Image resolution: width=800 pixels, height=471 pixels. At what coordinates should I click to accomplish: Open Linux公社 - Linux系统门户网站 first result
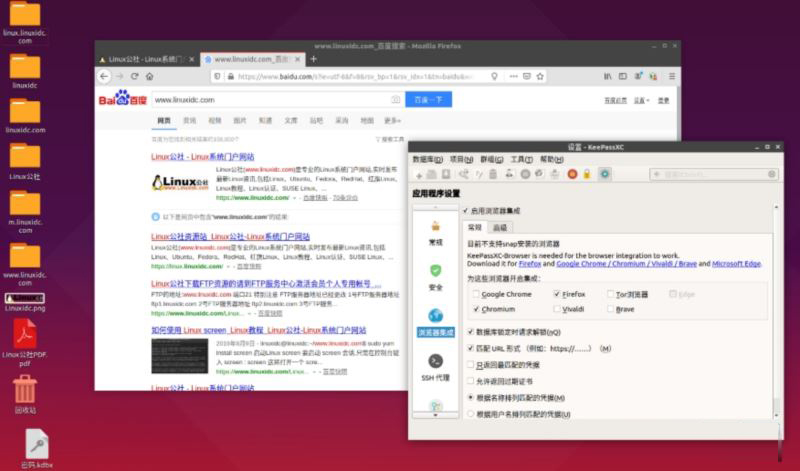[203, 157]
